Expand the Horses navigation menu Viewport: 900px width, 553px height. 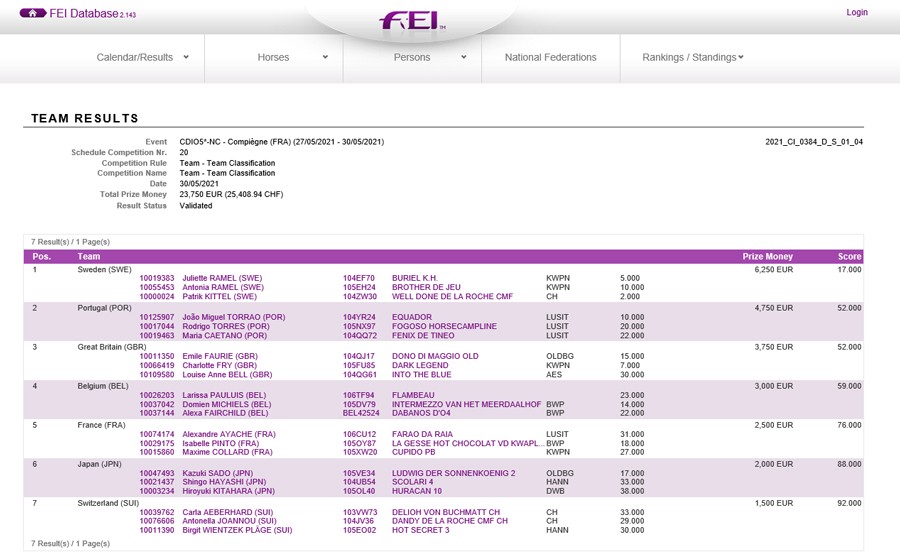[292, 58]
